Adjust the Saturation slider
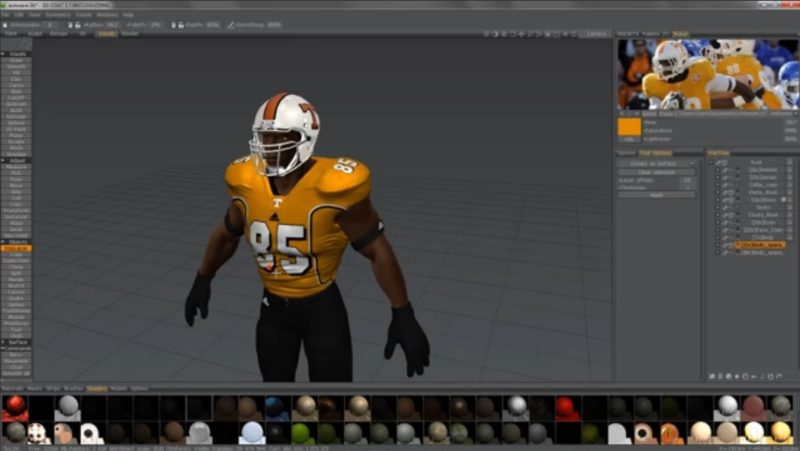 point(719,131)
